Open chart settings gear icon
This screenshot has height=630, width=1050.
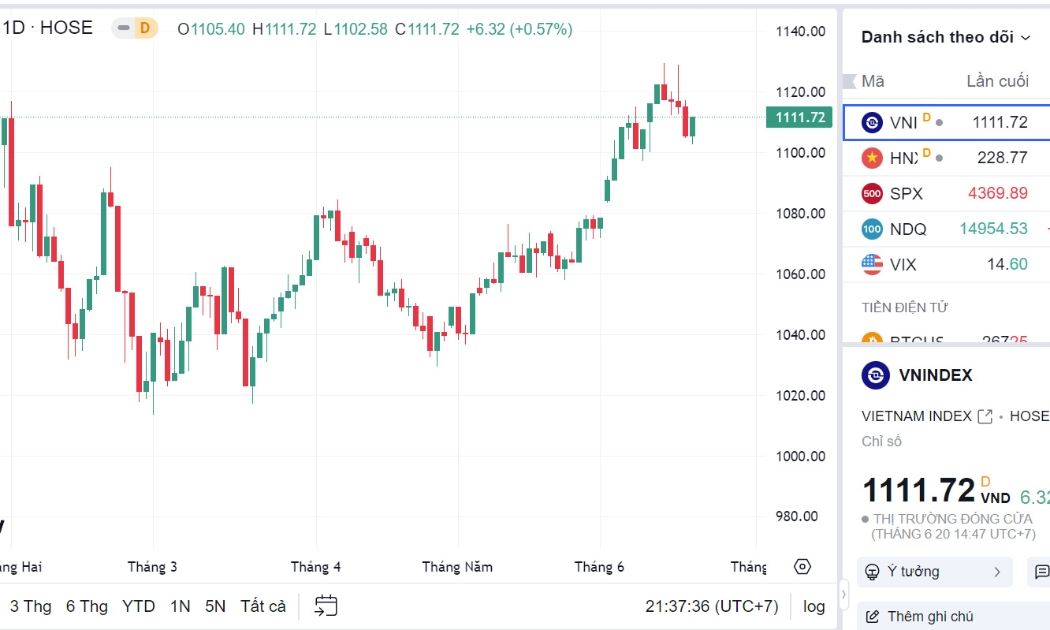click(x=802, y=566)
